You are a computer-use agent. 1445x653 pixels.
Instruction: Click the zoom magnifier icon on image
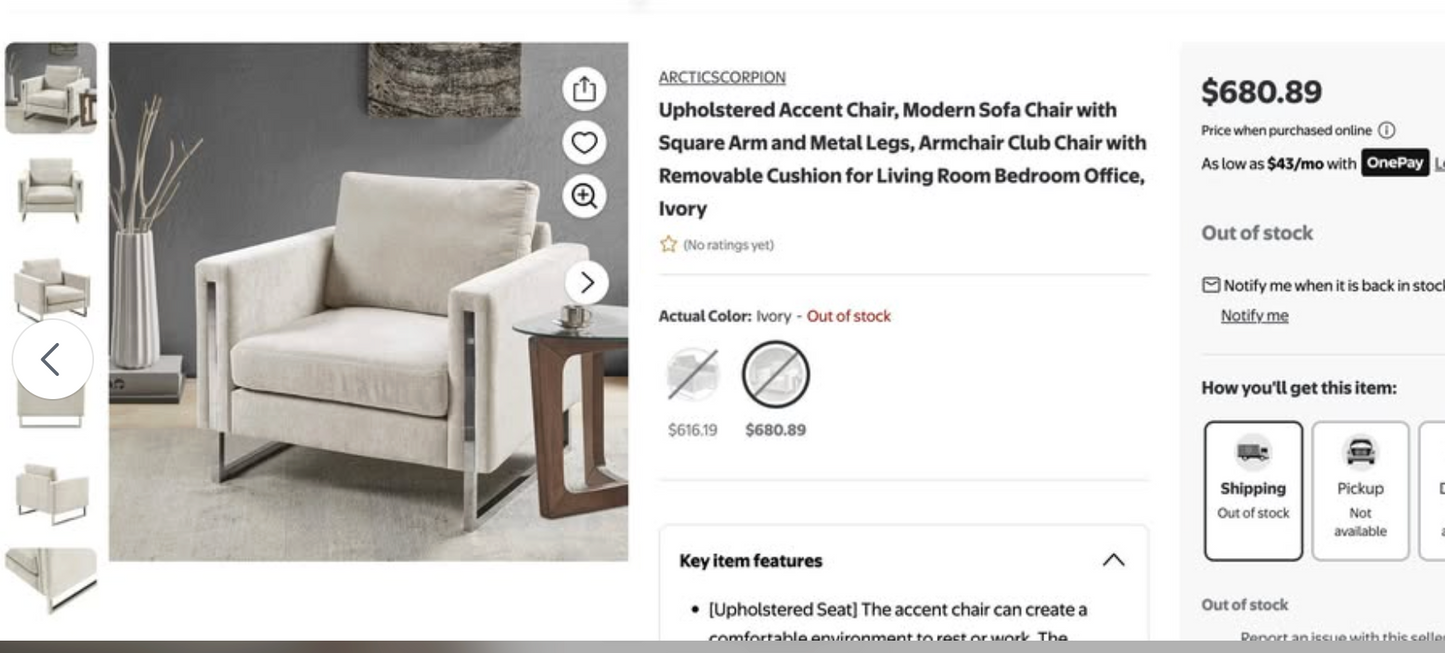pos(584,195)
